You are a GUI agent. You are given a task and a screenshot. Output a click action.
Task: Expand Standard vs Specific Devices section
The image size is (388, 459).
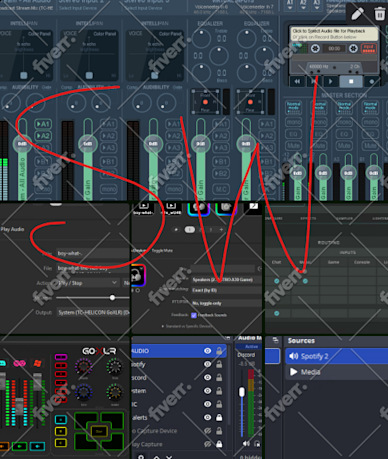[x=187, y=326]
